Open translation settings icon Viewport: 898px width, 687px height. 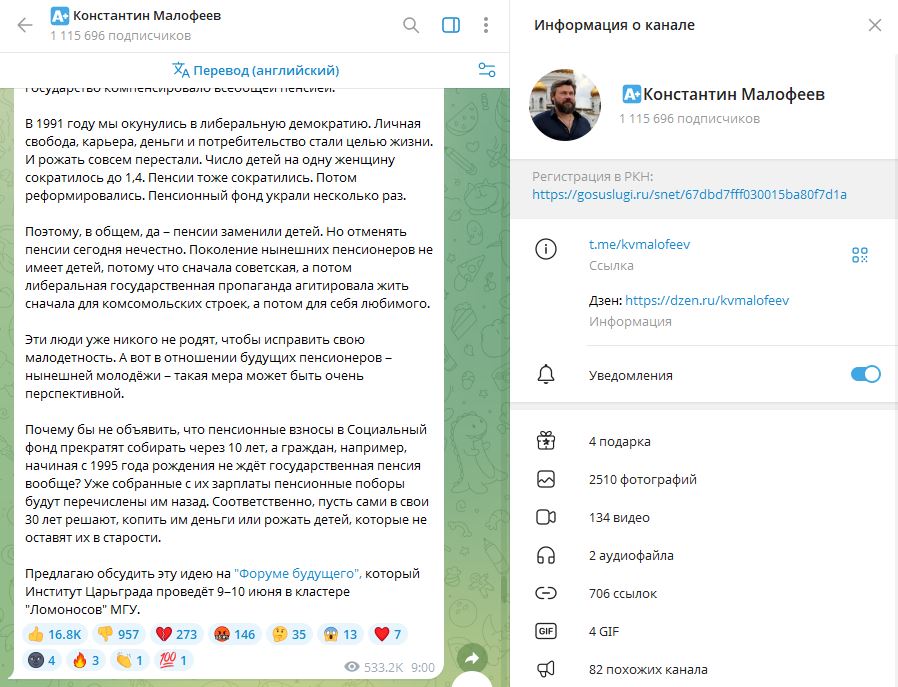coord(487,70)
